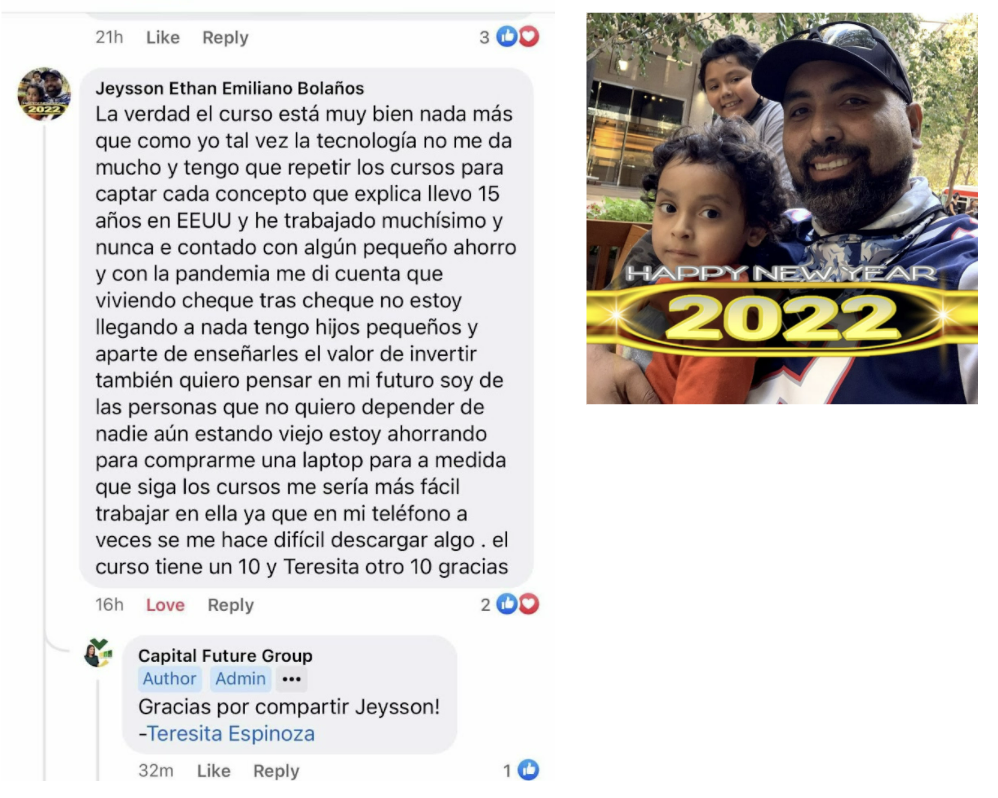Viewport: 998px width, 798px height.
Task: Open the Capital Future Group avatar
Action: click(99, 652)
